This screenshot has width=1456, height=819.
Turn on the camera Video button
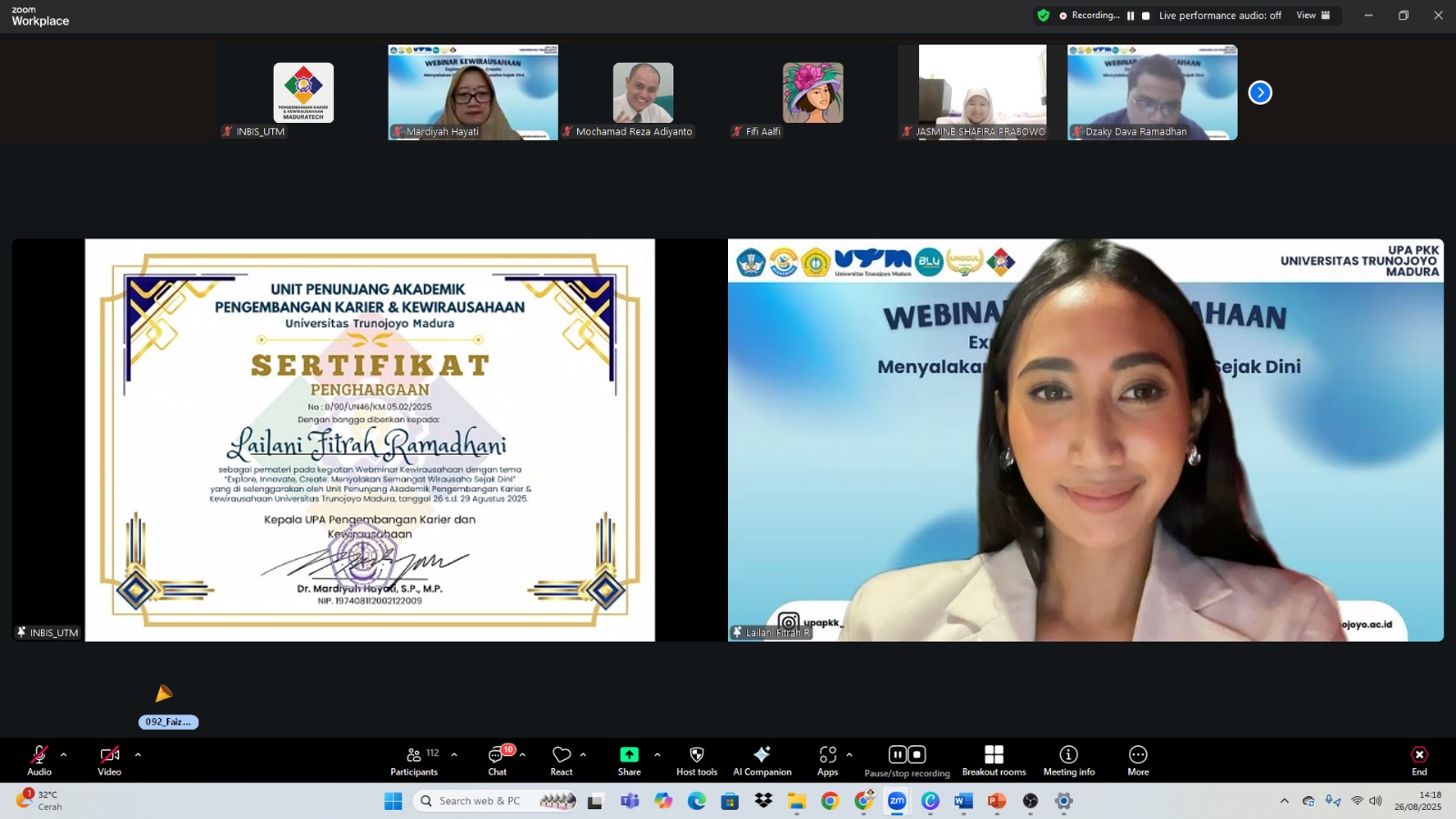[109, 761]
